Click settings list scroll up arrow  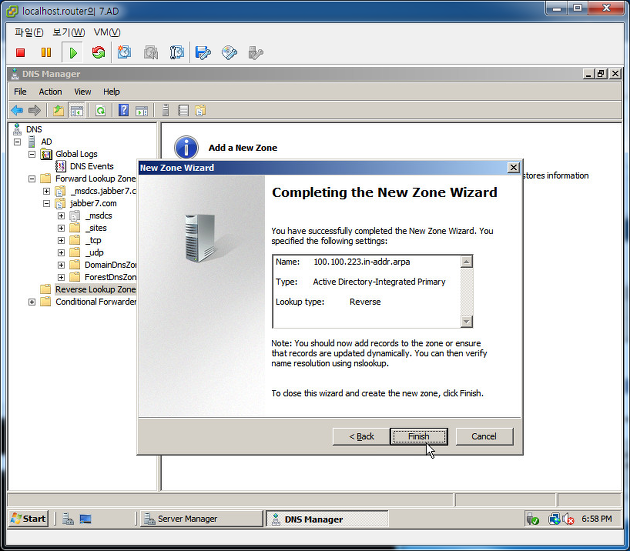point(466,262)
